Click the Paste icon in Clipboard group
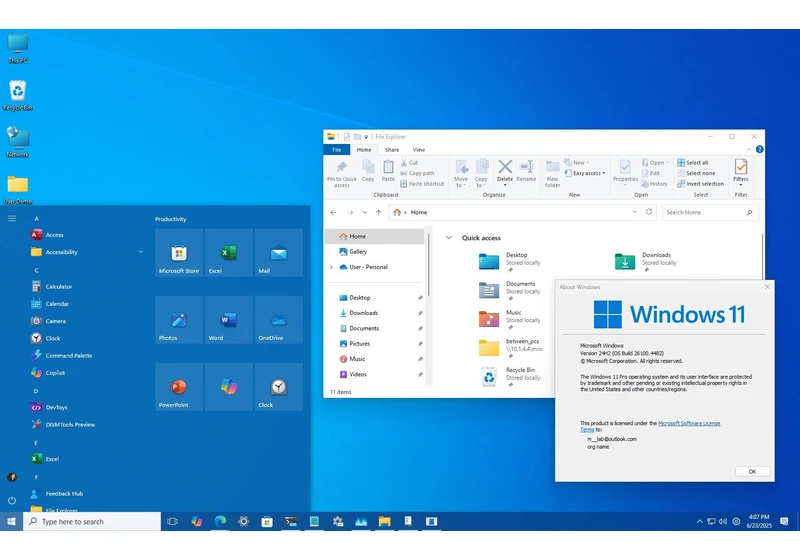This screenshot has width=800, height=560. [x=388, y=171]
